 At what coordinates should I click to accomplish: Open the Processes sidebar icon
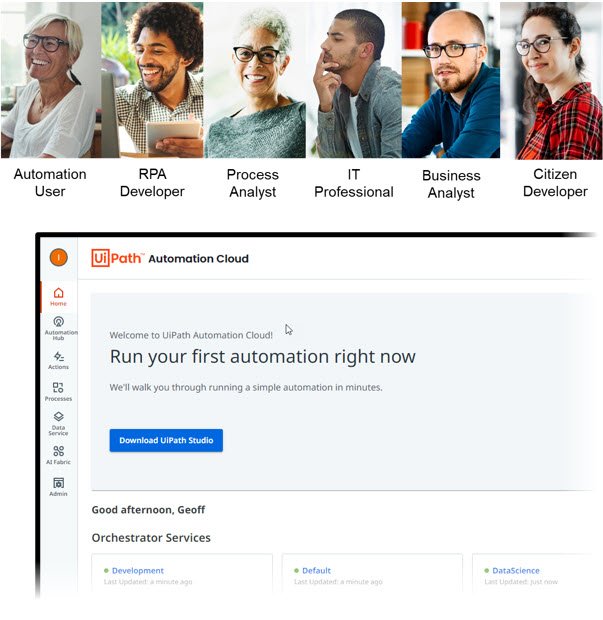(59, 391)
